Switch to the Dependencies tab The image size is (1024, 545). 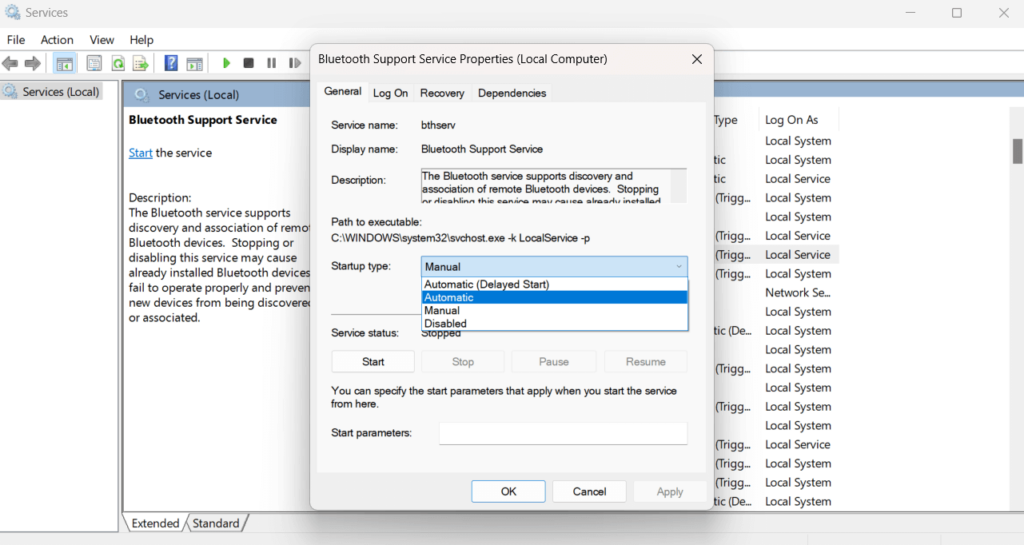click(x=511, y=93)
